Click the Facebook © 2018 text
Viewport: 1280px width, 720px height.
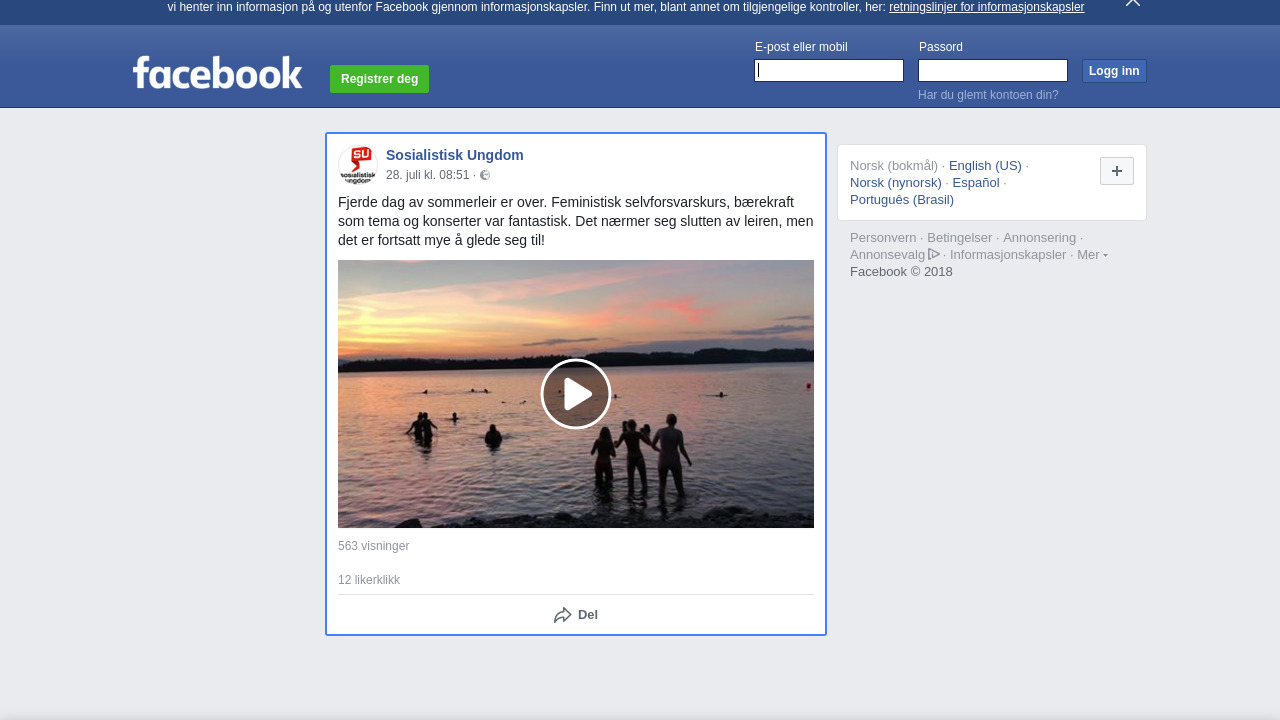[901, 272]
